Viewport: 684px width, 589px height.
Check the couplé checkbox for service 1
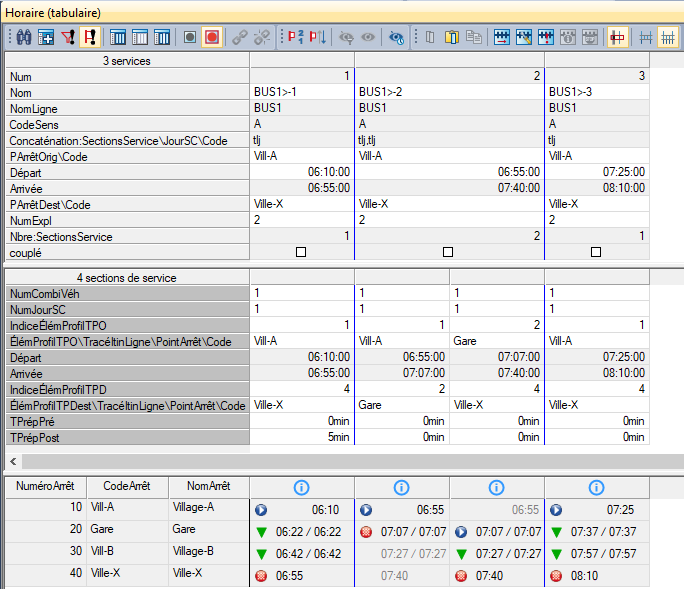coord(301,253)
